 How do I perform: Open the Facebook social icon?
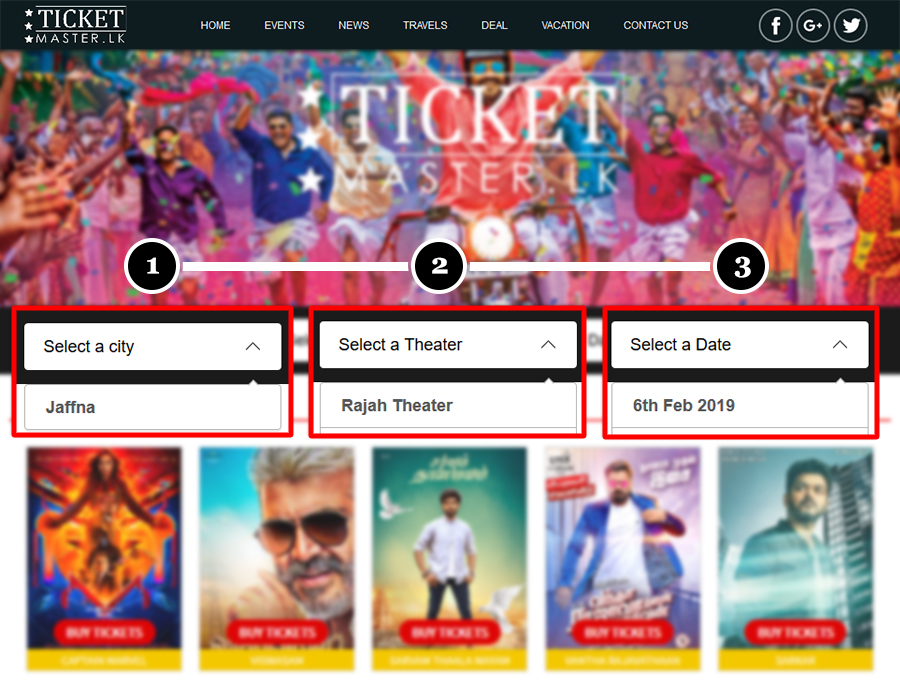click(775, 26)
